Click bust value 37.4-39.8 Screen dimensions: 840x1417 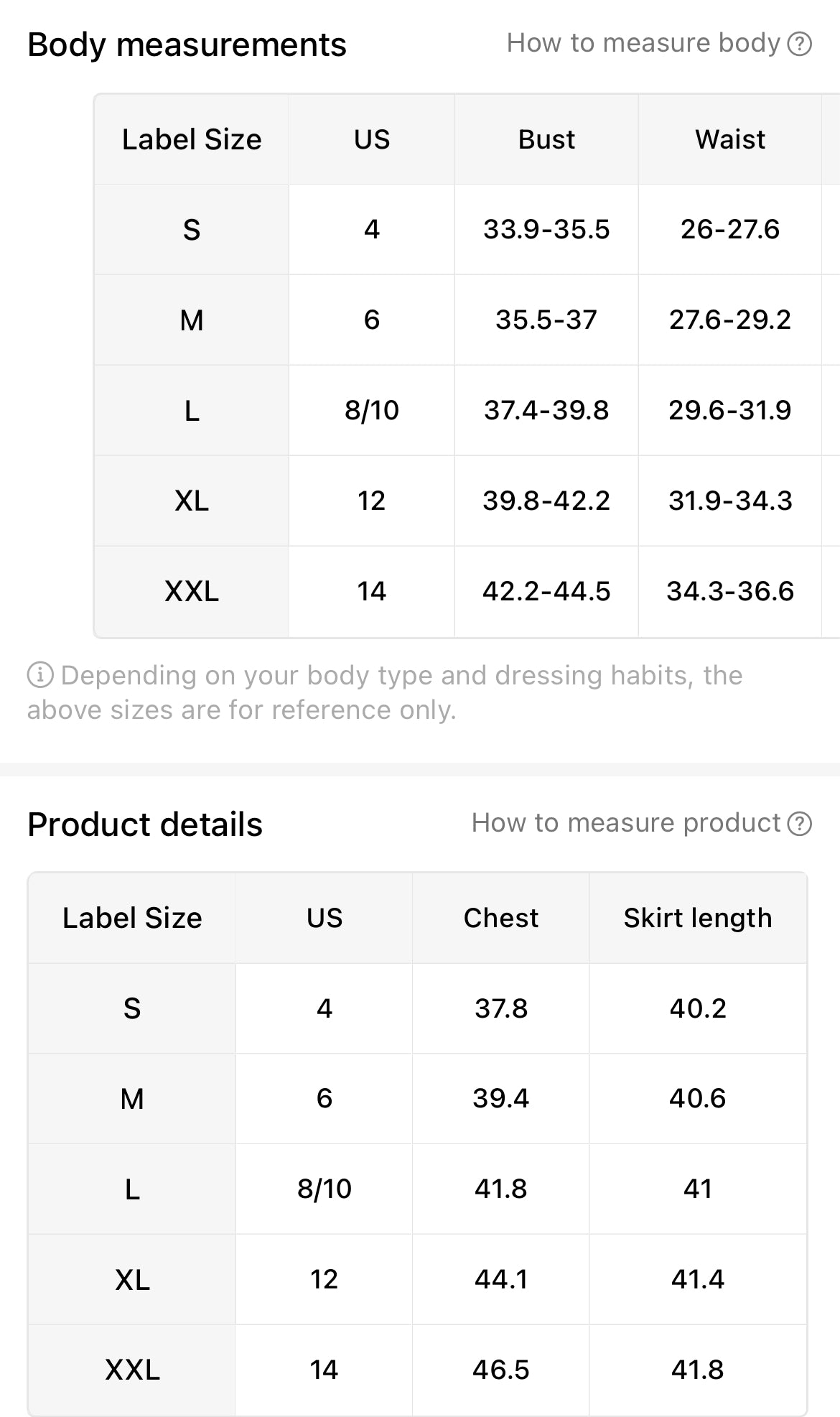tap(546, 410)
